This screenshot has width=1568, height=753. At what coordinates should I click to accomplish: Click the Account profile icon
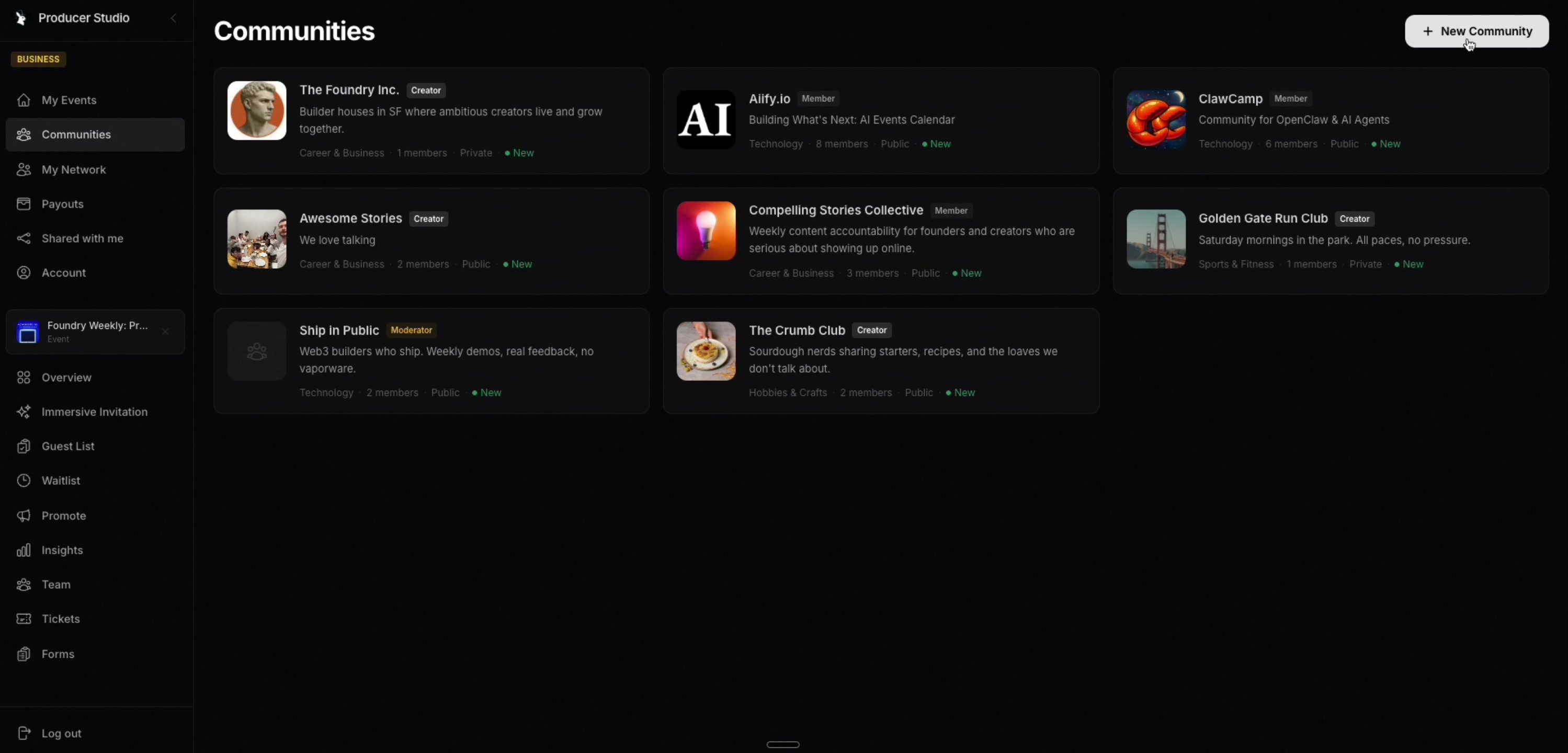tap(24, 273)
